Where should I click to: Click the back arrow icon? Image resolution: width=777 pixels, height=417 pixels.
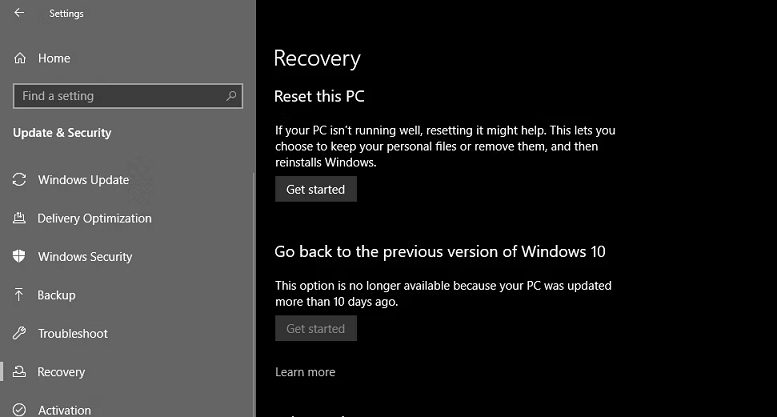coord(19,14)
